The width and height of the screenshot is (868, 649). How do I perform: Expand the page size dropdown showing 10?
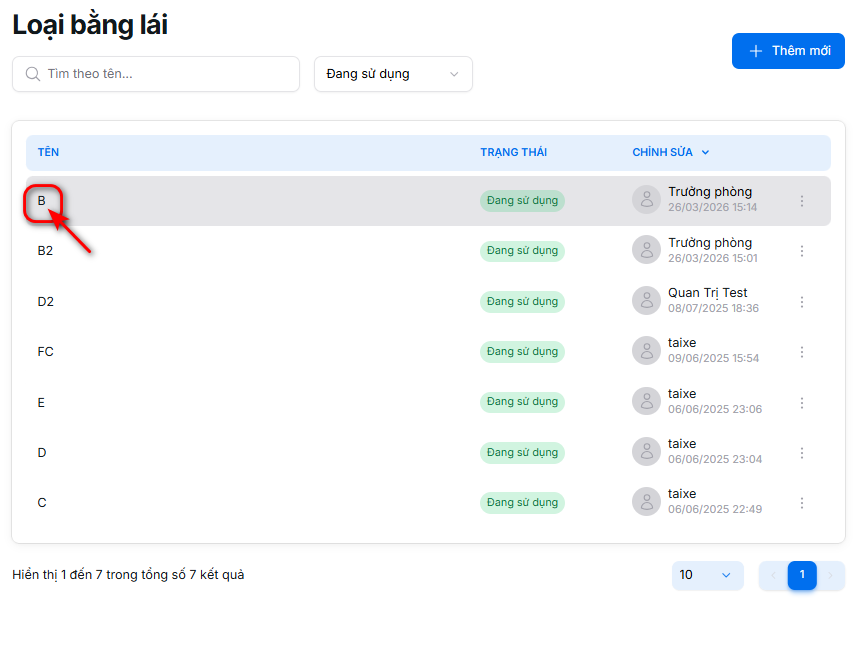coord(707,575)
